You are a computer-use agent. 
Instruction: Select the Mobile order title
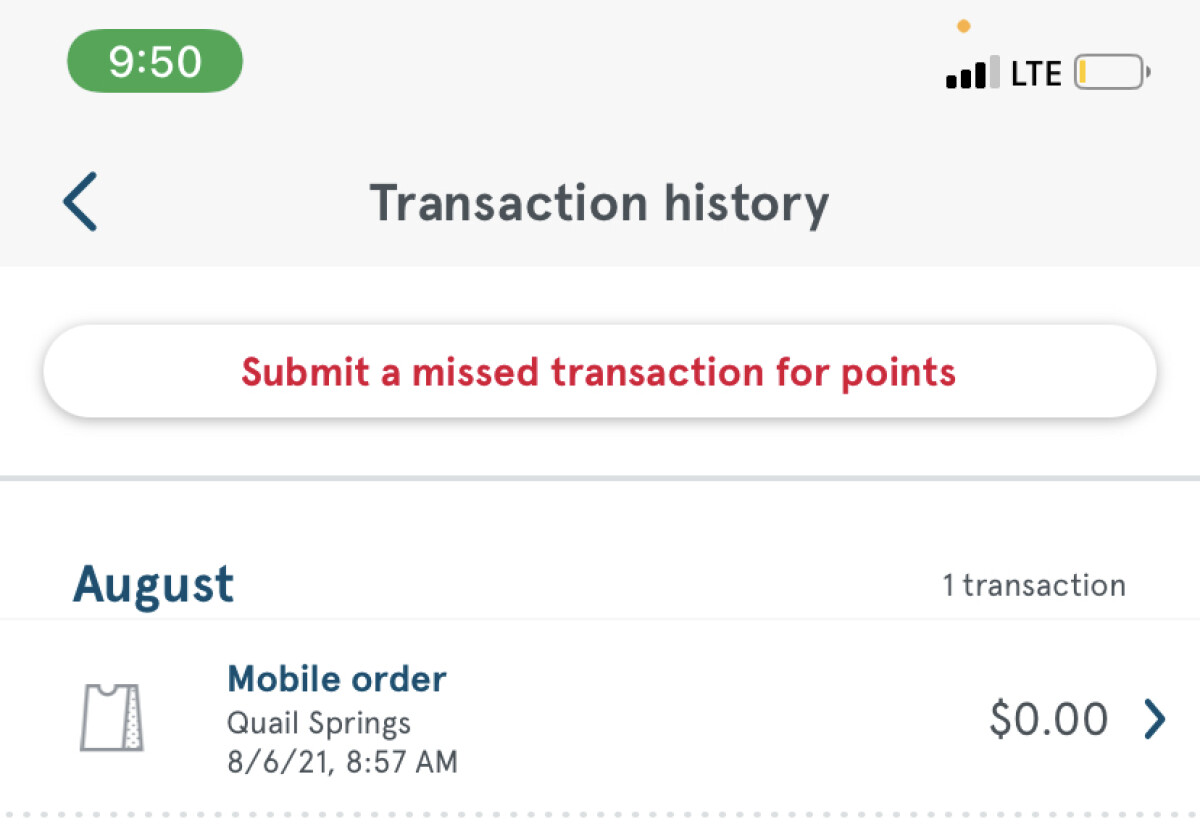click(337, 679)
